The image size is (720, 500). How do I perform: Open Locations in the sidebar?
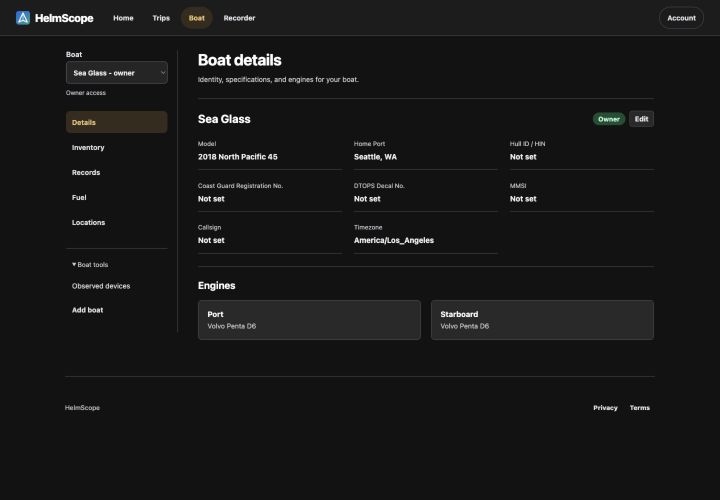[x=117, y=222]
